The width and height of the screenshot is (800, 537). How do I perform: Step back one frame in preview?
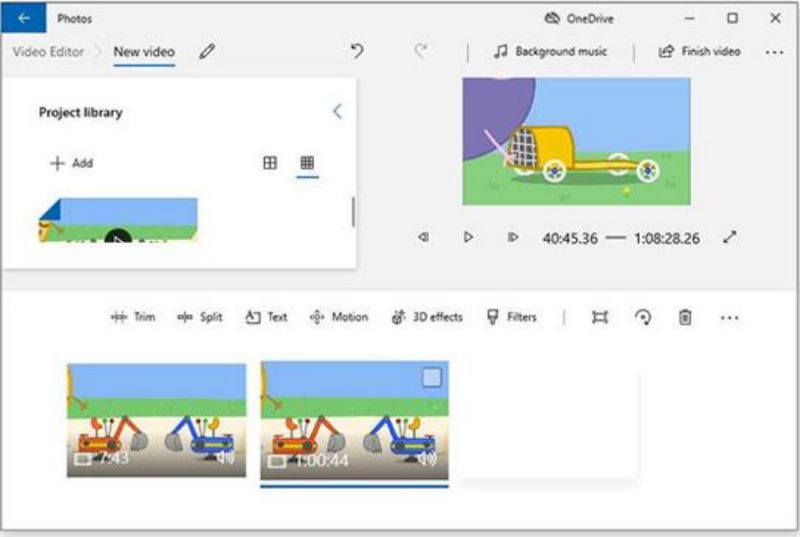point(423,237)
